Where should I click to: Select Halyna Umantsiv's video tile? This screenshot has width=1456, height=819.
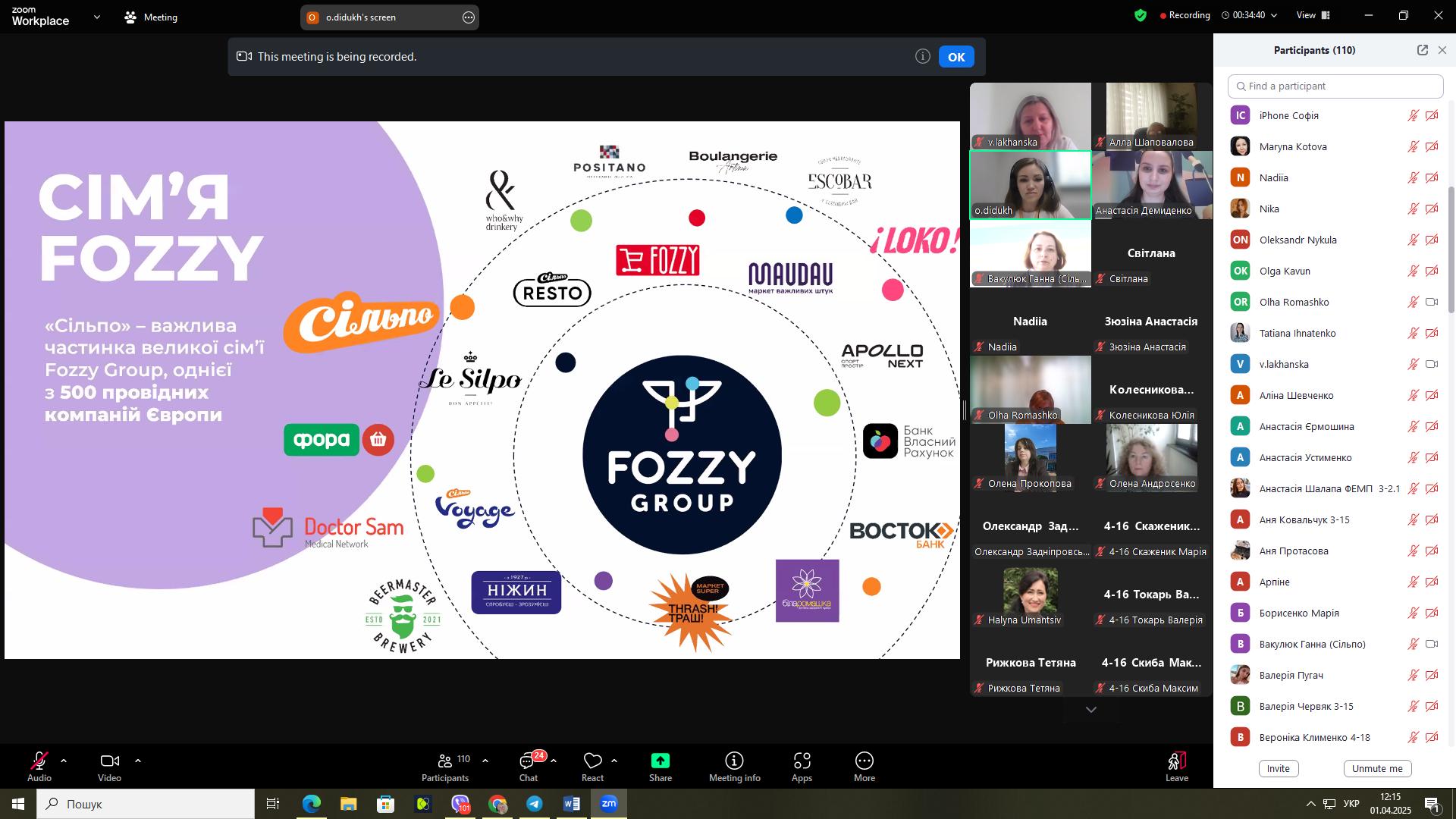coord(1031,595)
